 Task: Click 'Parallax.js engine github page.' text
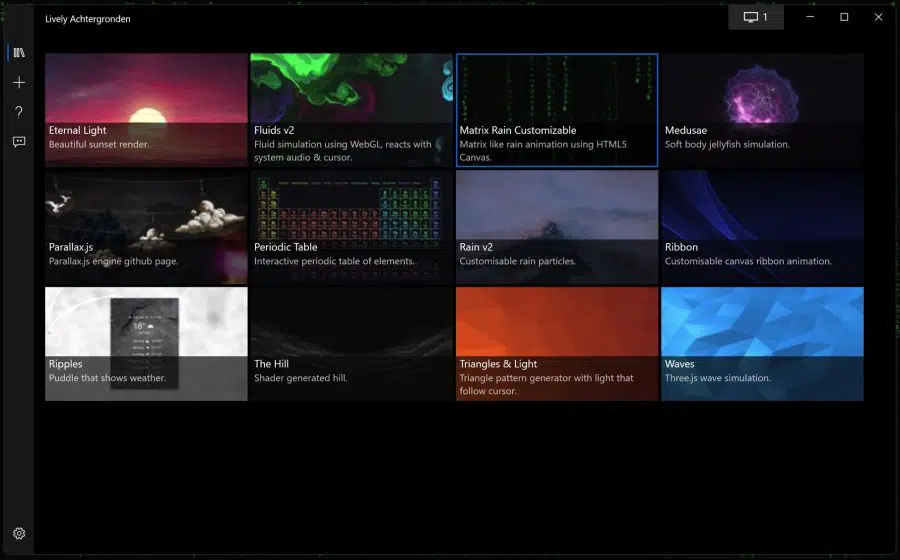pyautogui.click(x=114, y=261)
